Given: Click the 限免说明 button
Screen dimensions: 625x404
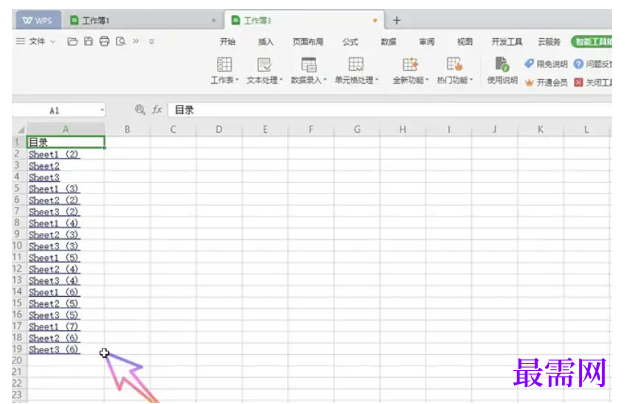Looking at the screenshot, I should 546,64.
